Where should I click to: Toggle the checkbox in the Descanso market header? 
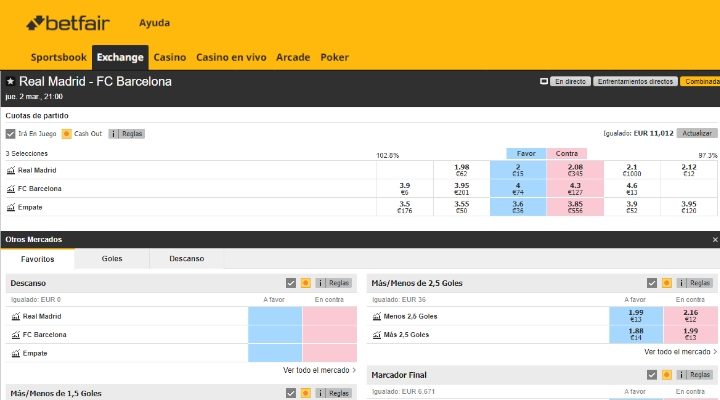click(x=291, y=283)
